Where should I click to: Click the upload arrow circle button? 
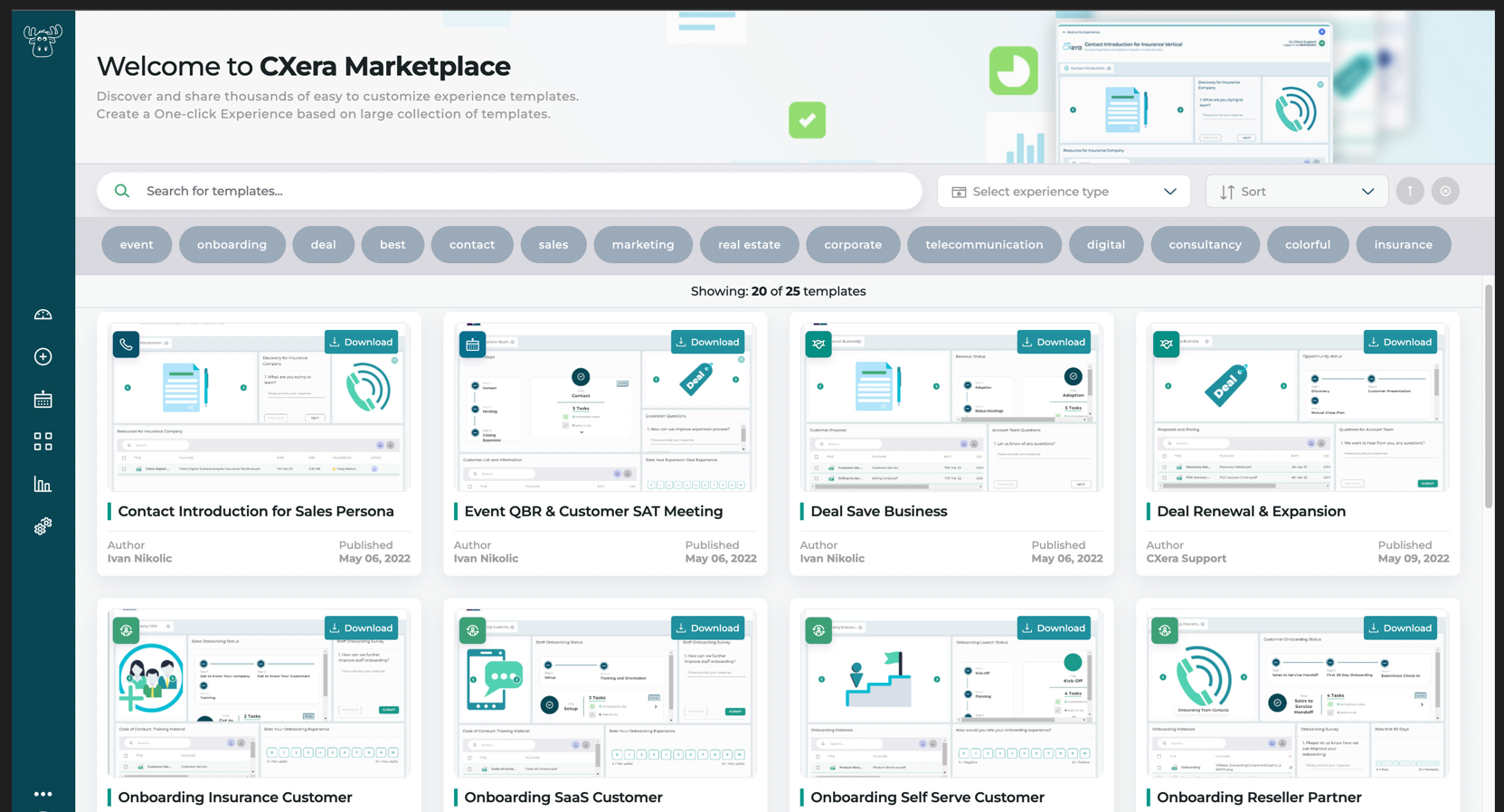[x=1409, y=191]
